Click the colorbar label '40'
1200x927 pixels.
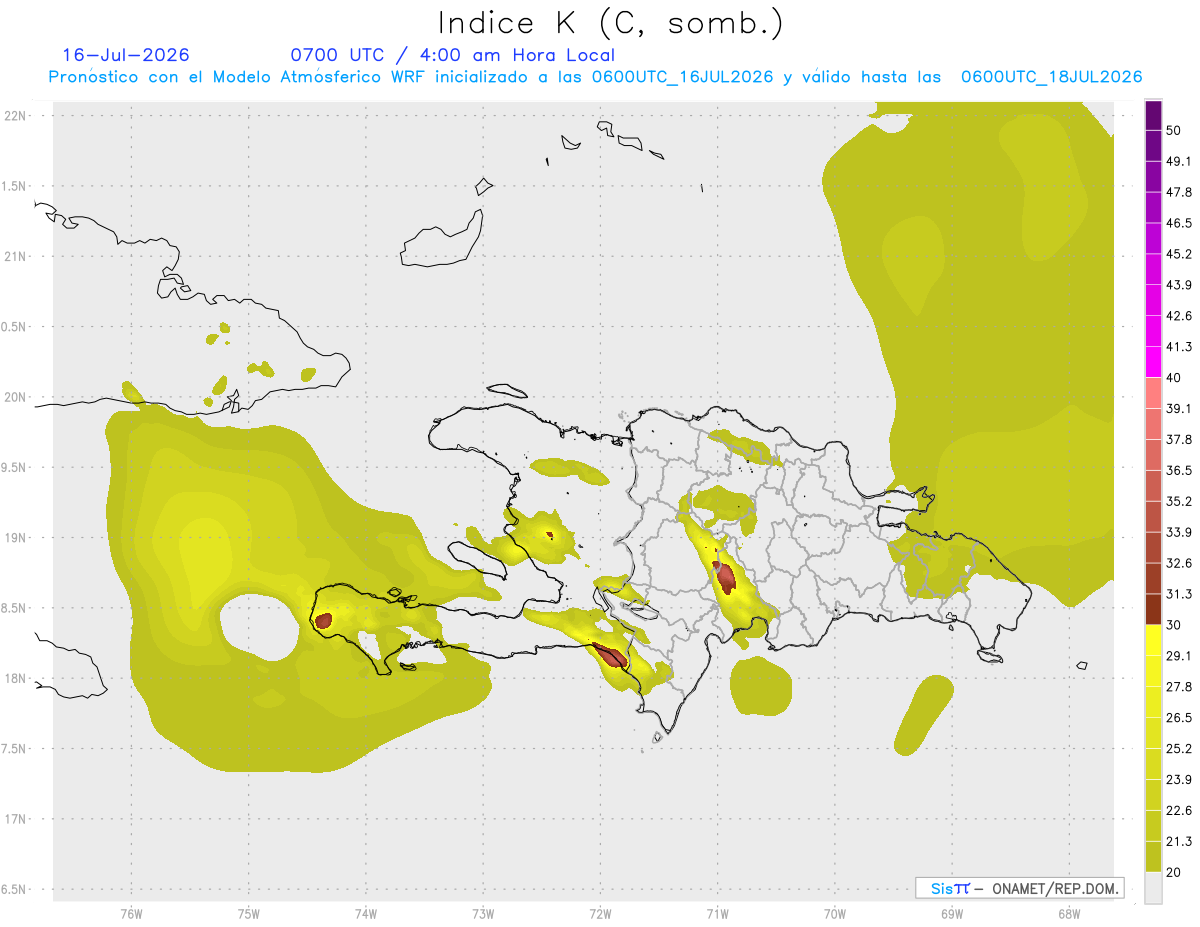[x=1174, y=377]
